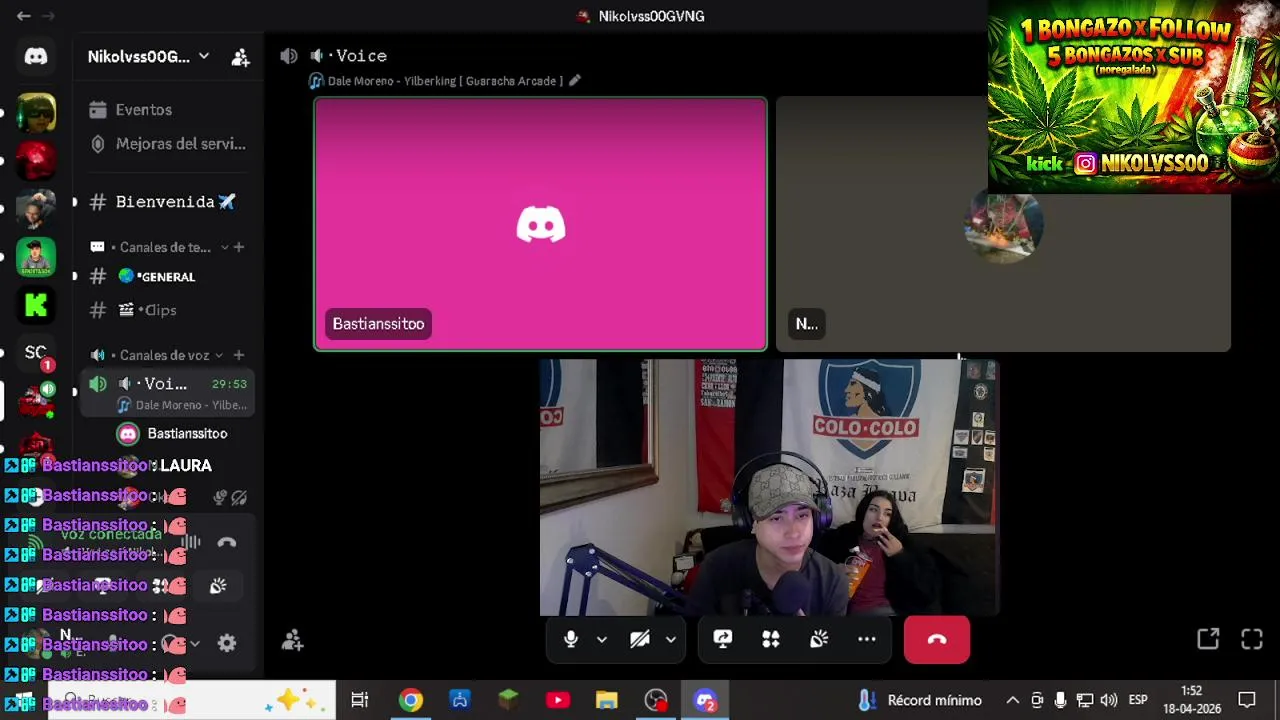Open Chrome from the taskbar
Screen dimensions: 1280x720
(411, 700)
